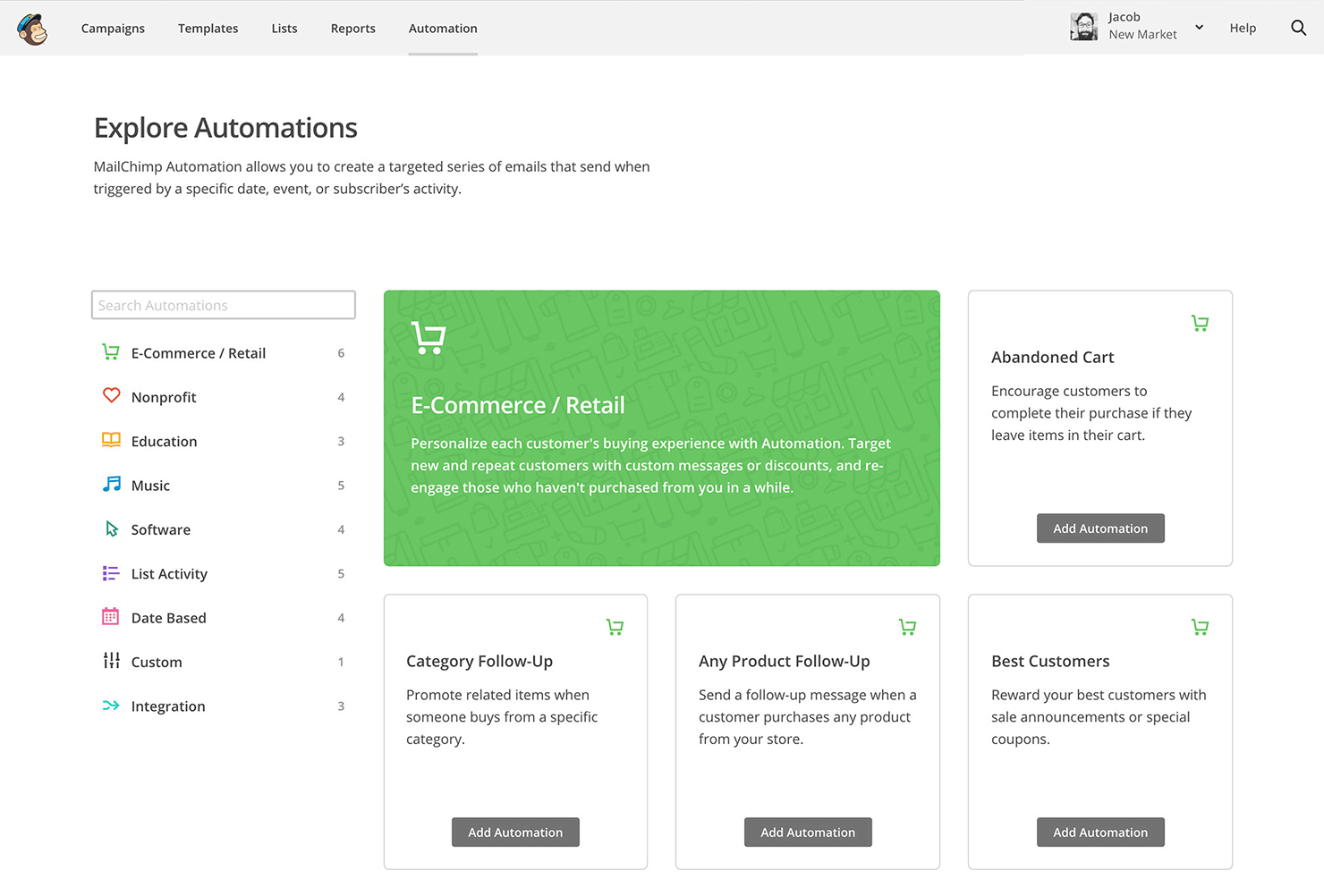Viewport: 1324px width, 896px height.
Task: Click the Date Based calendar icon
Action: tap(111, 616)
